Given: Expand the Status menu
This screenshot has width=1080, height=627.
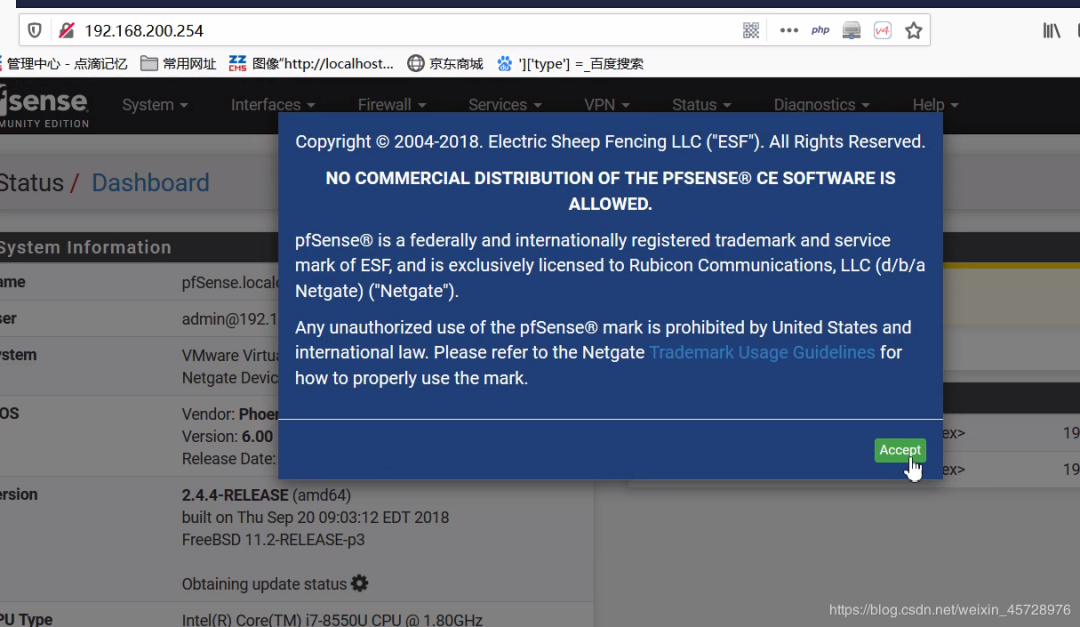Looking at the screenshot, I should click(701, 105).
